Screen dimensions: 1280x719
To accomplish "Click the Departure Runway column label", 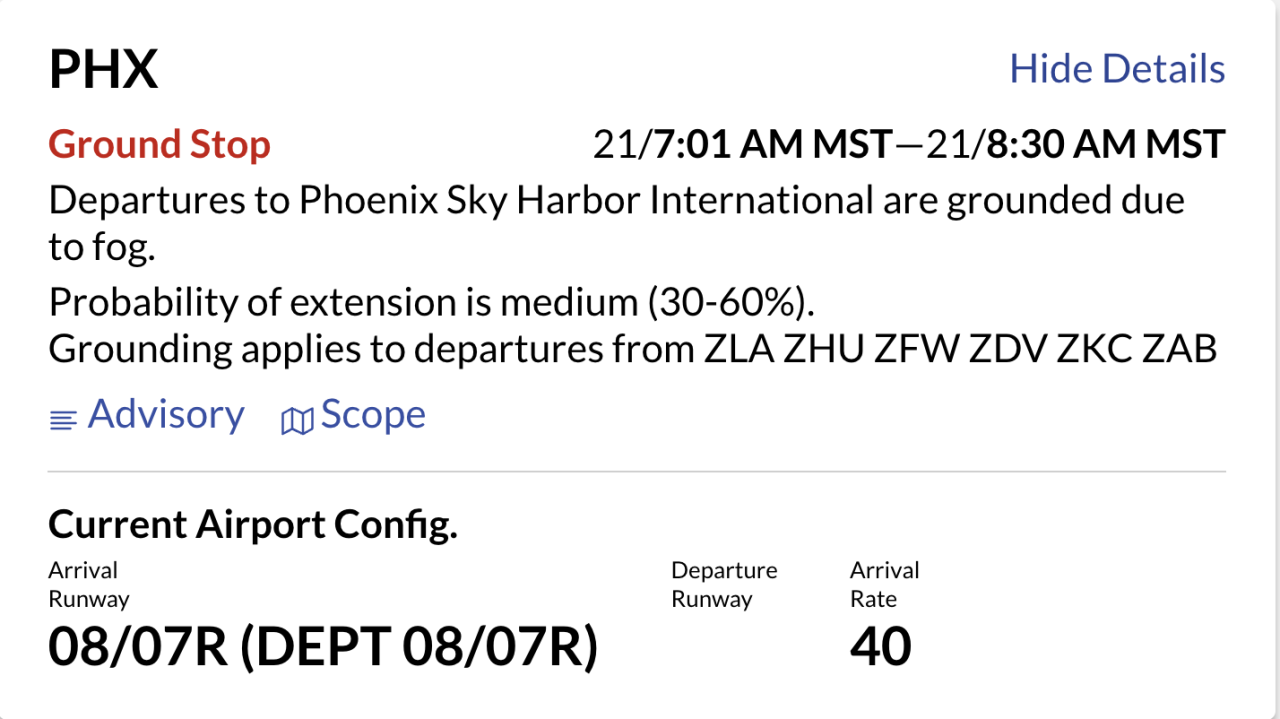I will [724, 584].
